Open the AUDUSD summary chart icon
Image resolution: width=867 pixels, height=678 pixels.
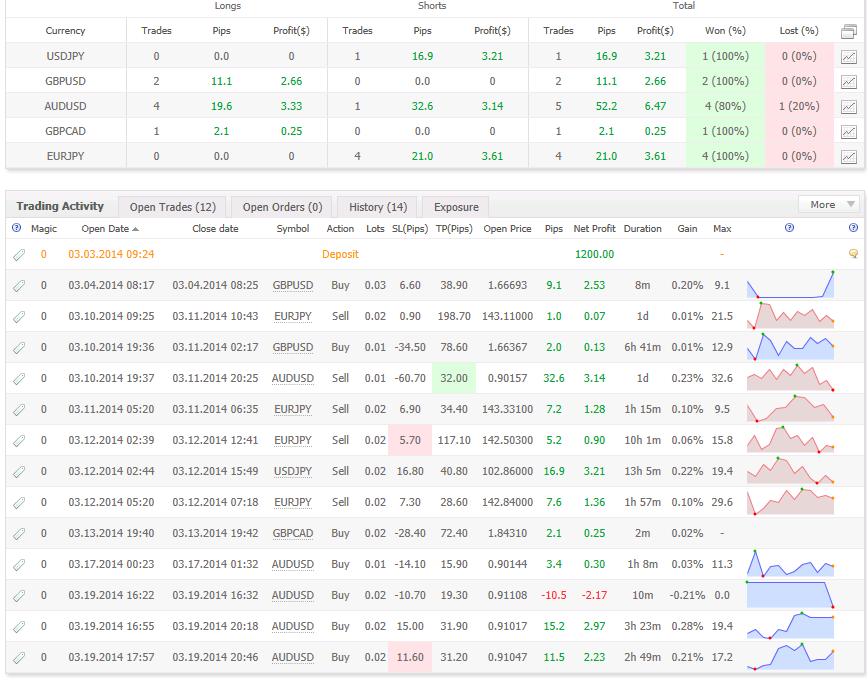[849, 106]
